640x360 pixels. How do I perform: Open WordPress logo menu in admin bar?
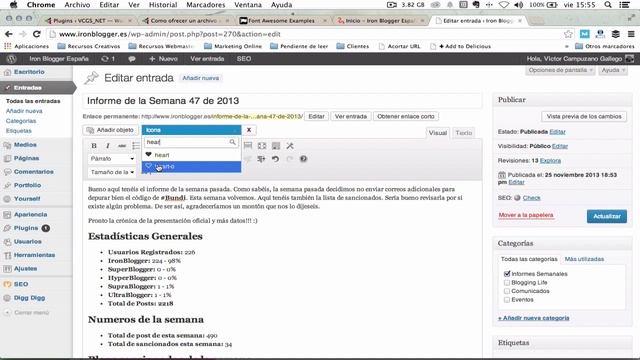[x=11, y=59]
